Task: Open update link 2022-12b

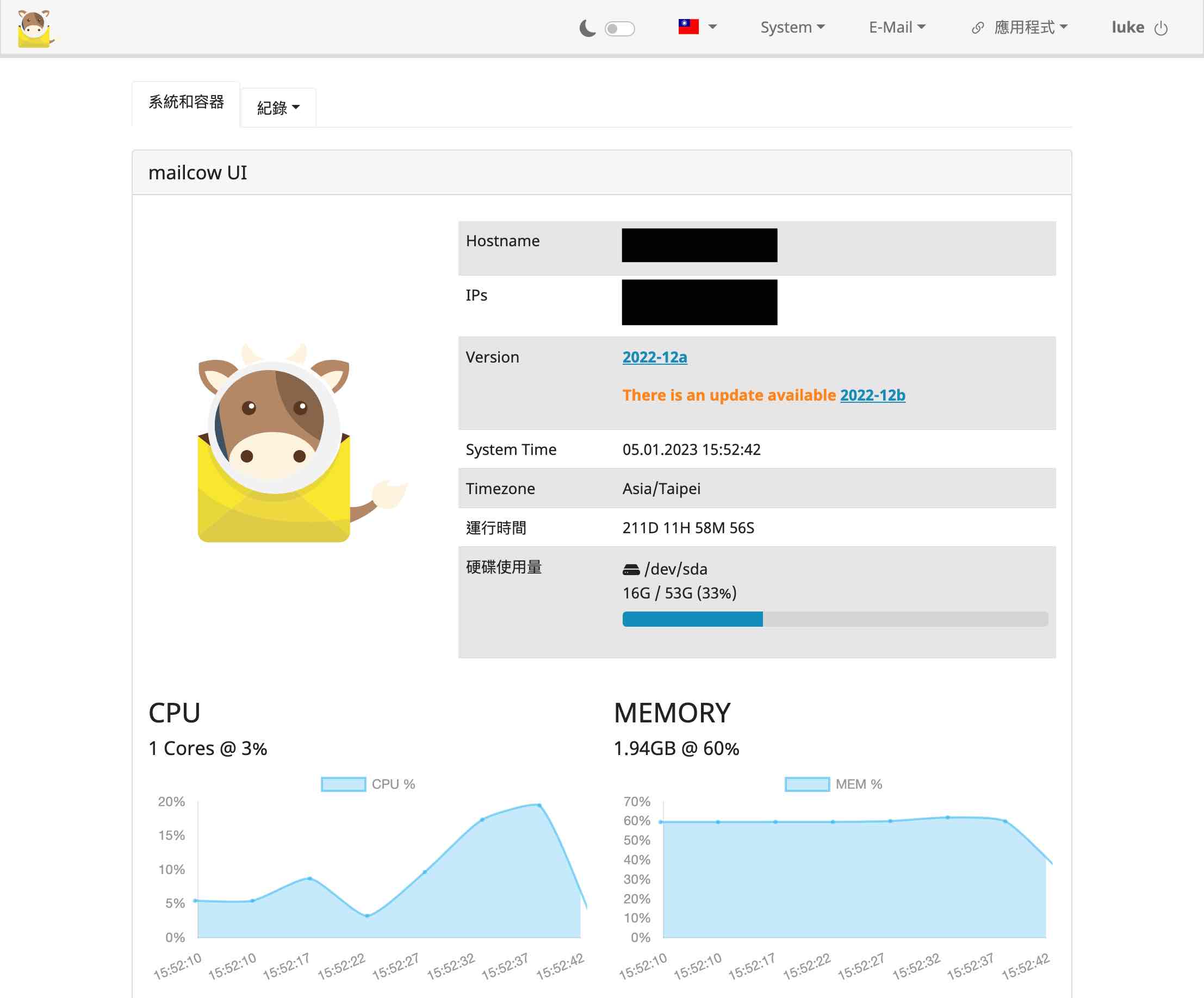Action: point(873,395)
